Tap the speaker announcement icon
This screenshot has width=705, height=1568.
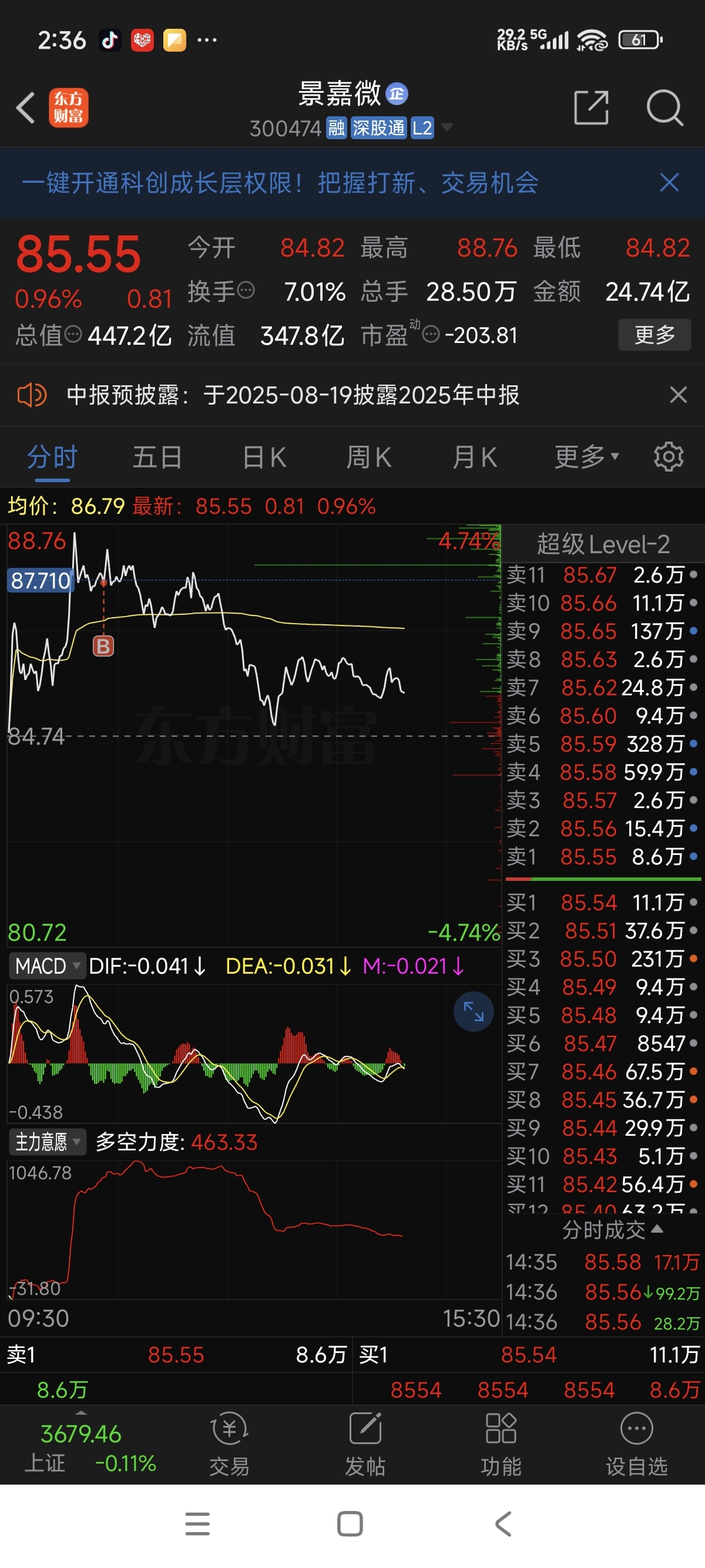(x=32, y=395)
